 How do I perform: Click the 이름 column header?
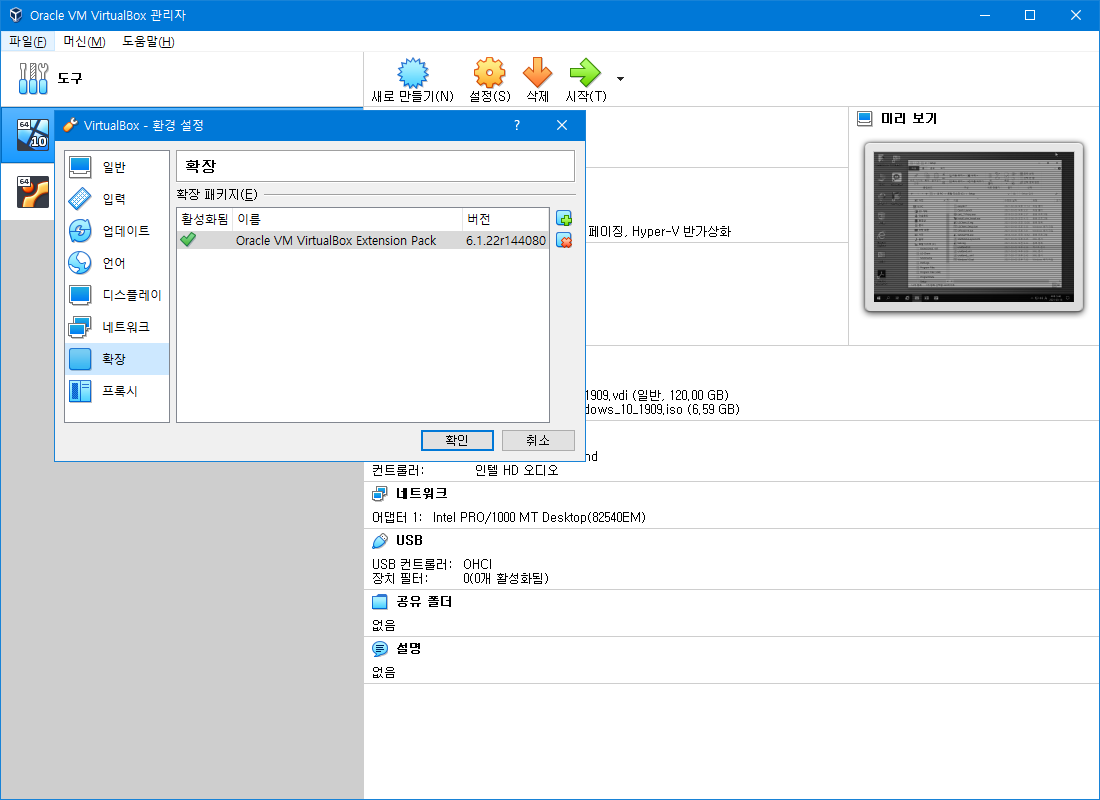pyautogui.click(x=347, y=219)
